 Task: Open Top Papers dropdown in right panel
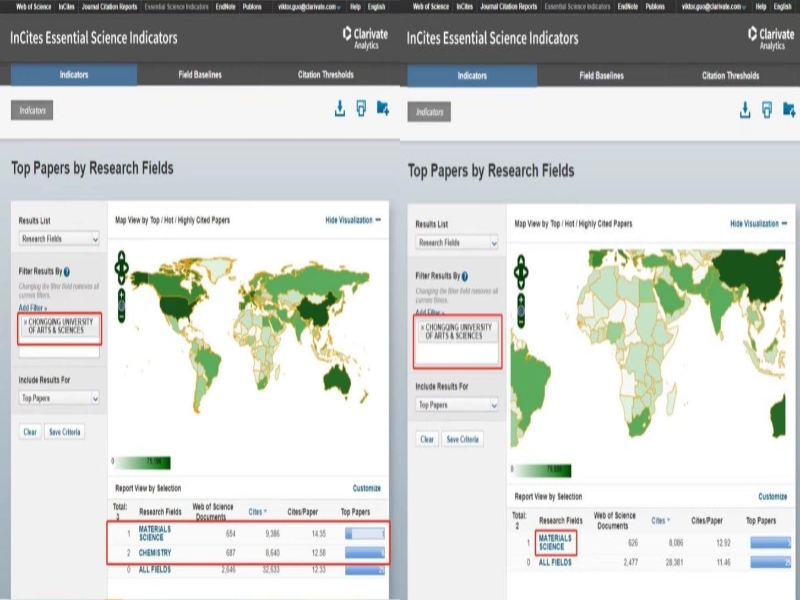(457, 405)
